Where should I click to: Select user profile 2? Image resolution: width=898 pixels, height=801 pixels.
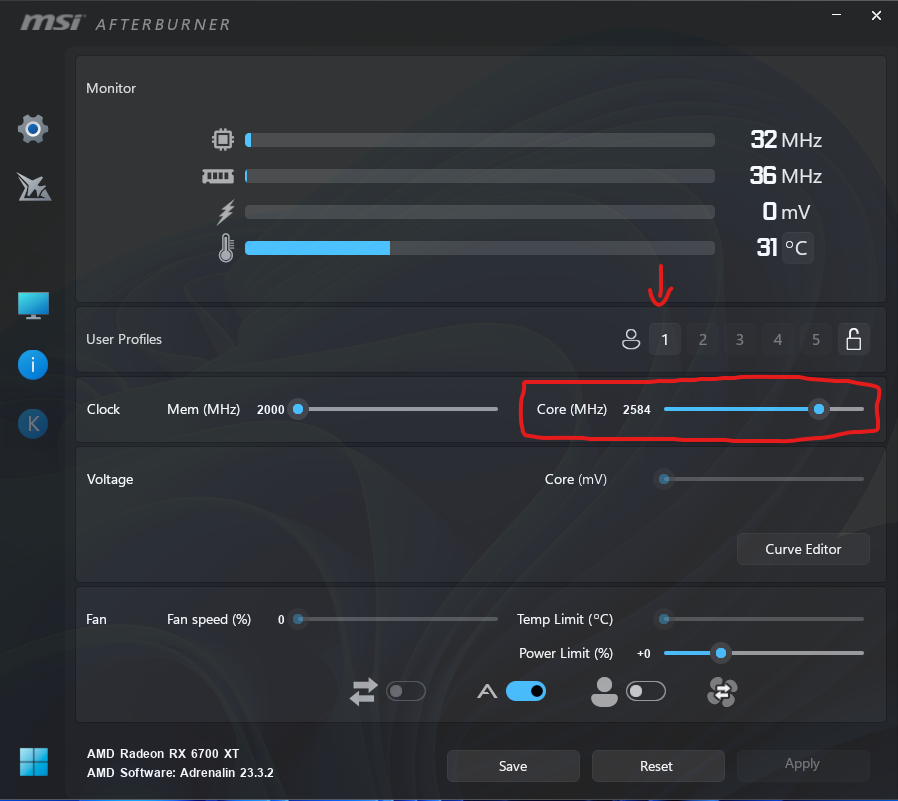pyautogui.click(x=703, y=340)
